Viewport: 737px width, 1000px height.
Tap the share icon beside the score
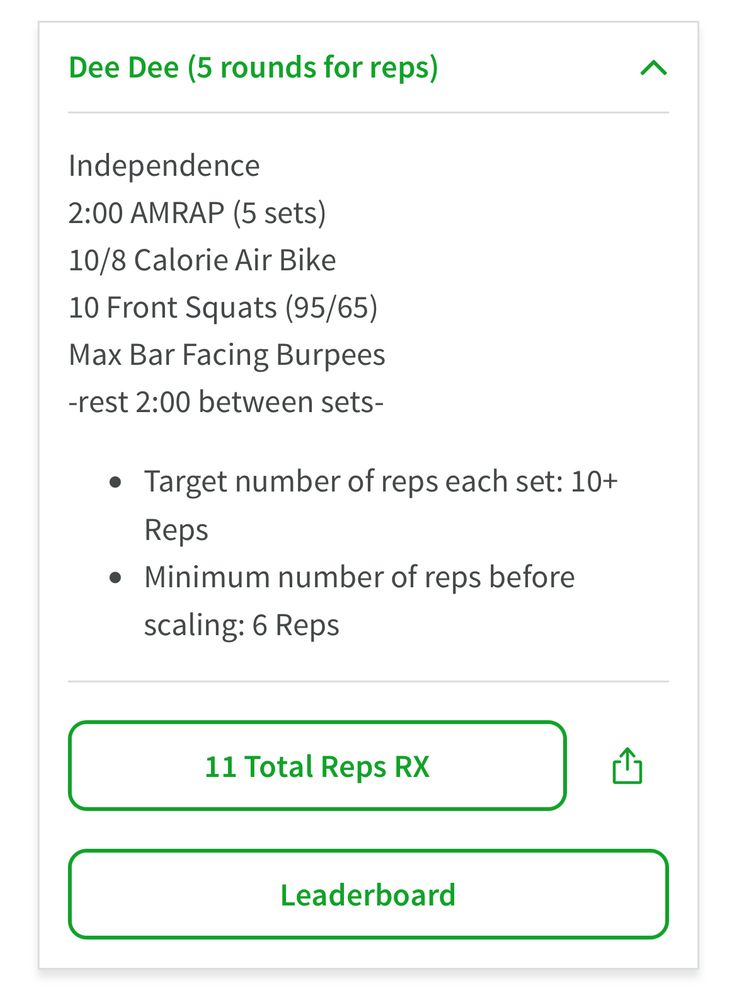(627, 767)
